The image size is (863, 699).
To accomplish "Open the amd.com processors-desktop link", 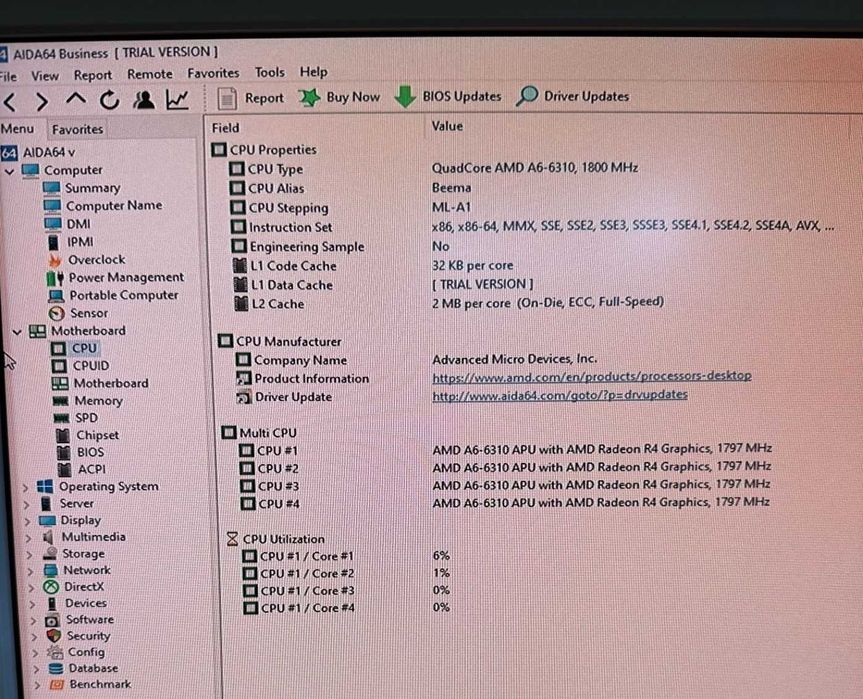I will (592, 377).
